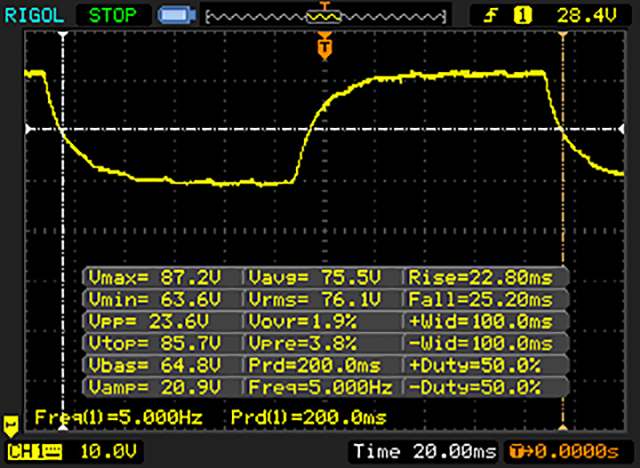This screenshot has height=468, width=640.
Task: Click the 10.0V vertical scale value
Action: click(x=108, y=452)
